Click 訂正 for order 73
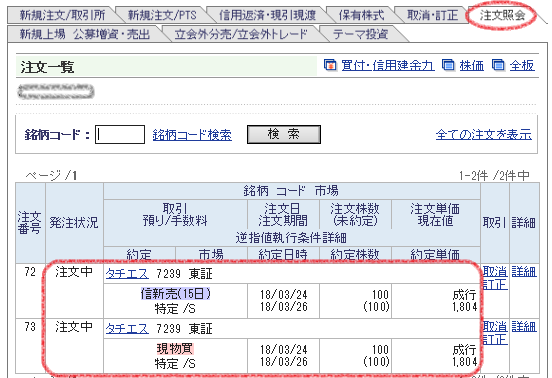The image size is (552, 378). click(495, 339)
